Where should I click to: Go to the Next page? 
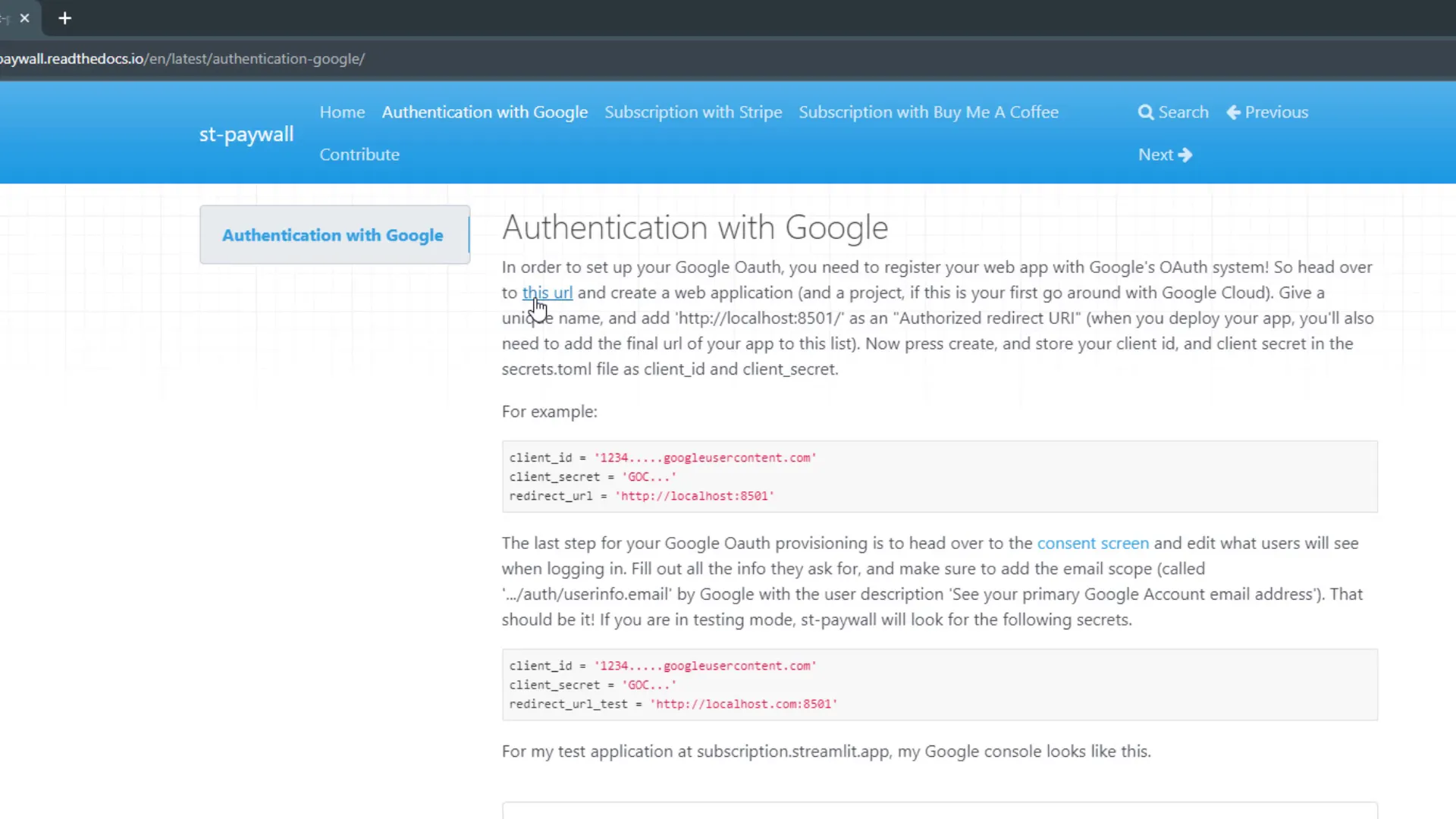click(1165, 155)
